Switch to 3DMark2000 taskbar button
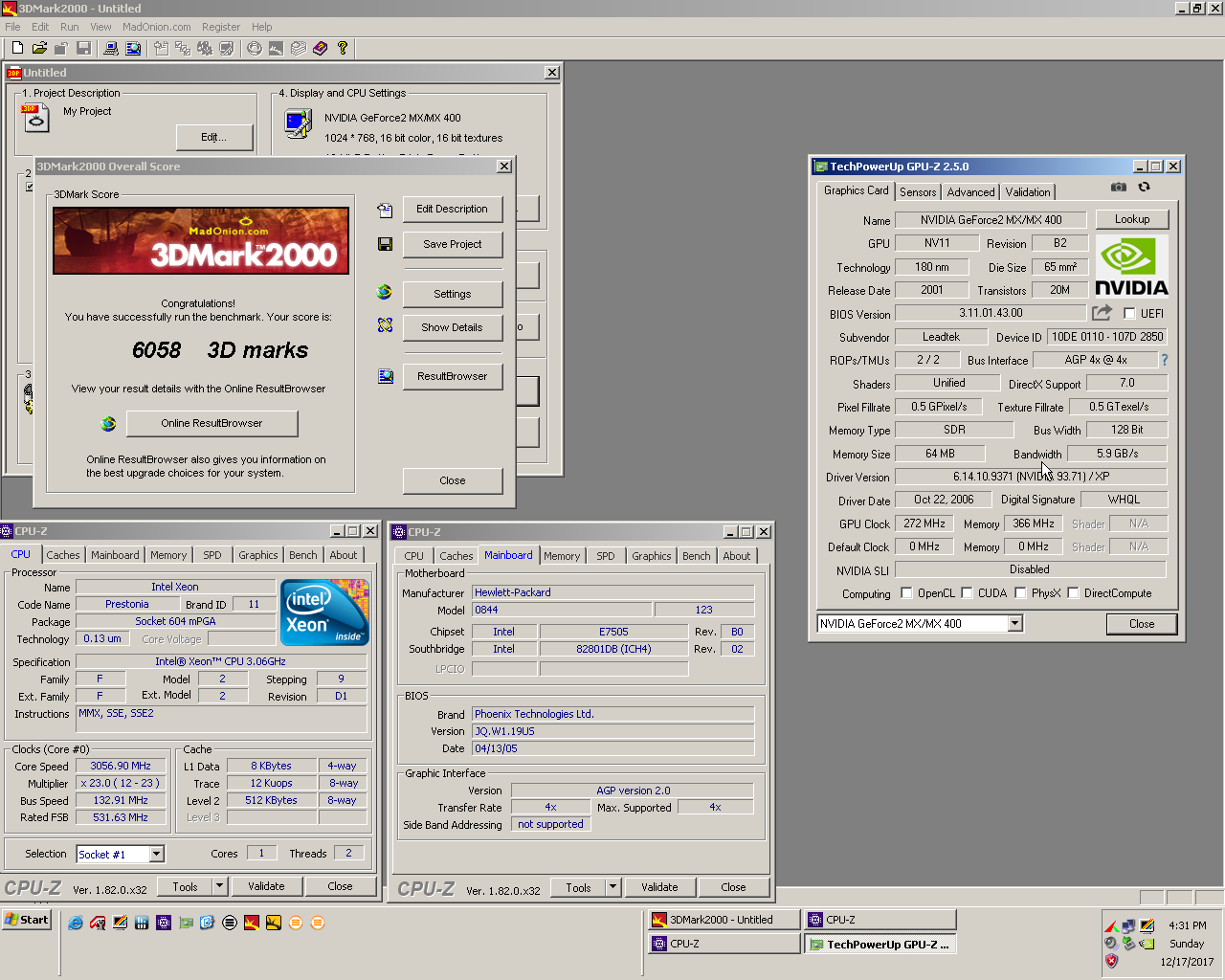1225x980 pixels. (x=724, y=920)
